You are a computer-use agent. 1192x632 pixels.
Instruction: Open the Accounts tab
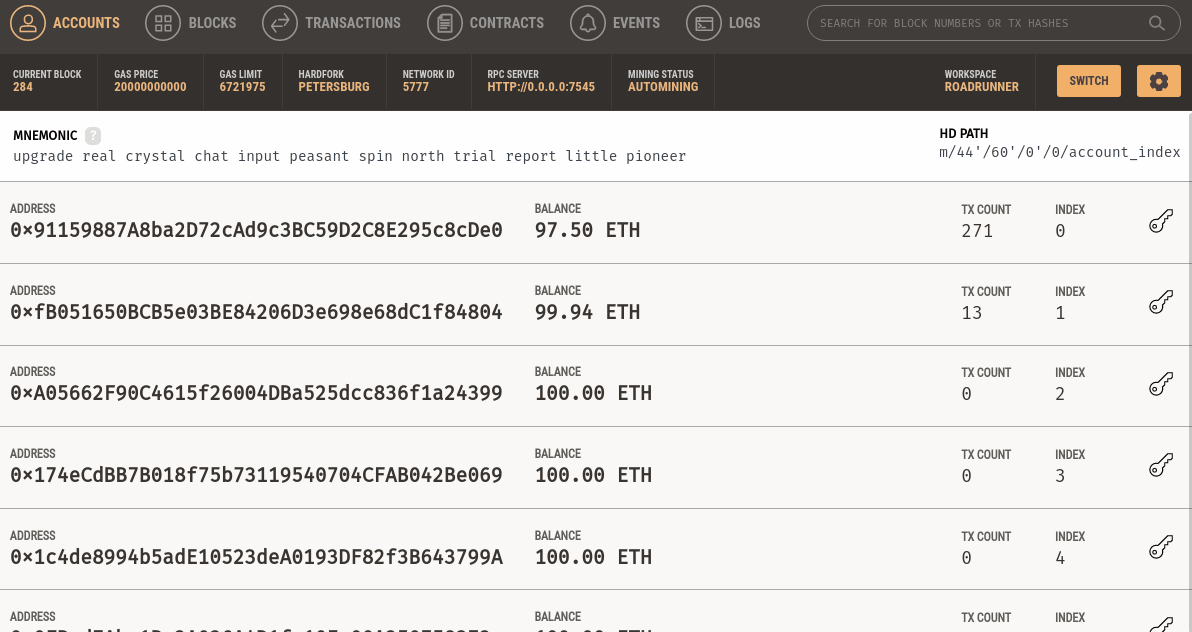pos(66,23)
